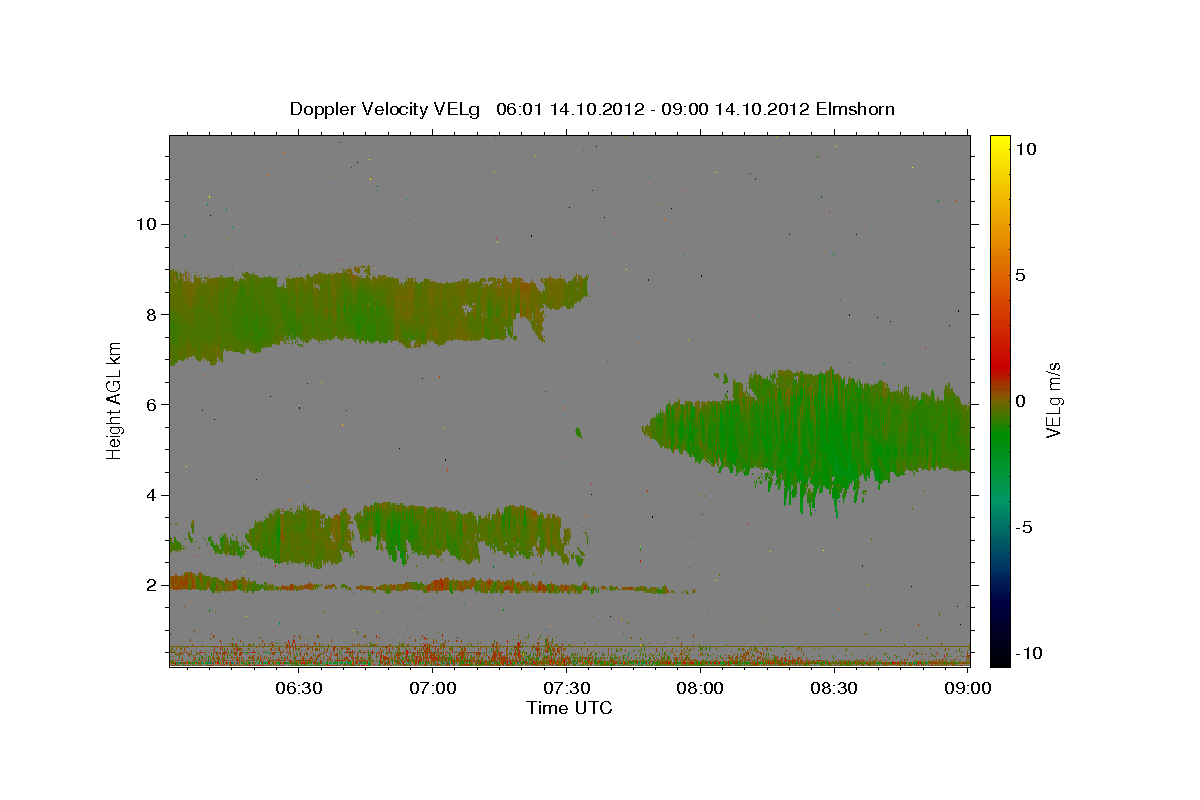Click the colorbar value 0 label
Viewport: 1200px width, 800px height.
1020,400
